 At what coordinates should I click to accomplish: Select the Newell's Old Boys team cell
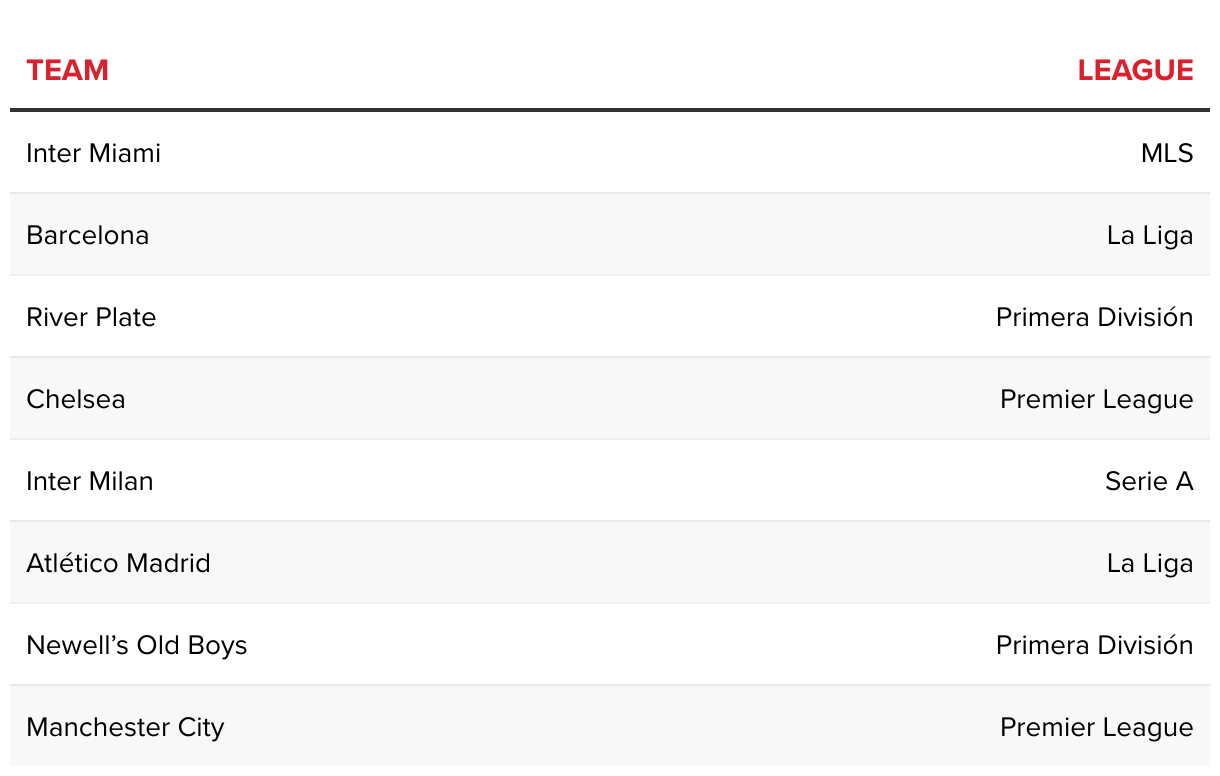pos(136,645)
